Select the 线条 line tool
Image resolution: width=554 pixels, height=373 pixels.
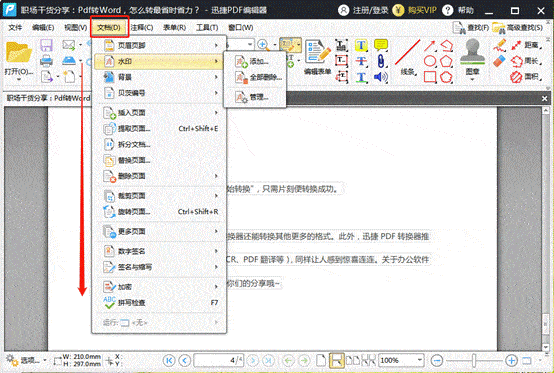pyautogui.click(x=407, y=57)
